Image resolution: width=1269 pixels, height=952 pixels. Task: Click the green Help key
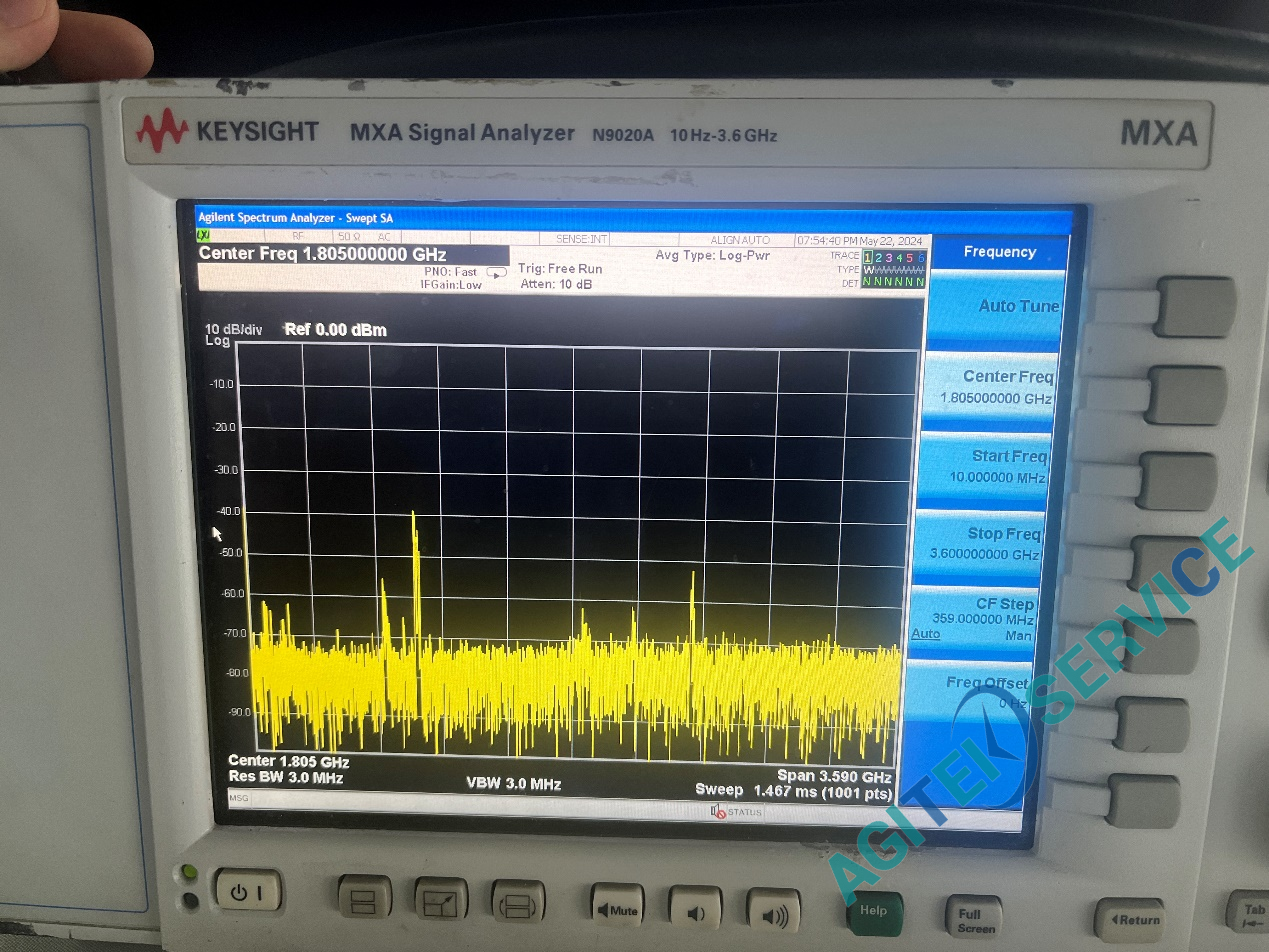pos(874,914)
